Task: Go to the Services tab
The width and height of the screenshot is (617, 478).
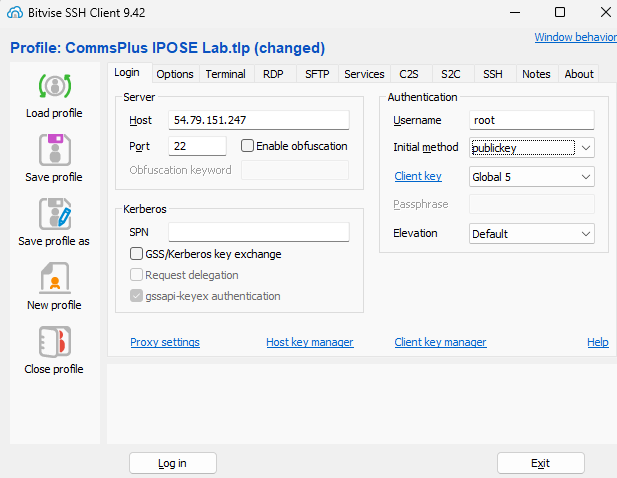Action: pos(364,74)
